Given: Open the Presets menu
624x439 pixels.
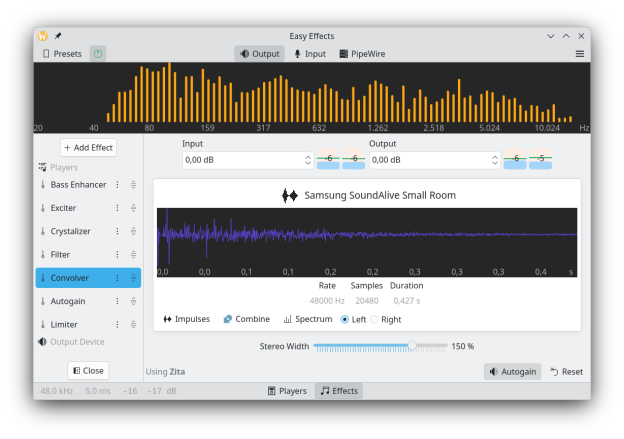Looking at the screenshot, I should tap(62, 54).
